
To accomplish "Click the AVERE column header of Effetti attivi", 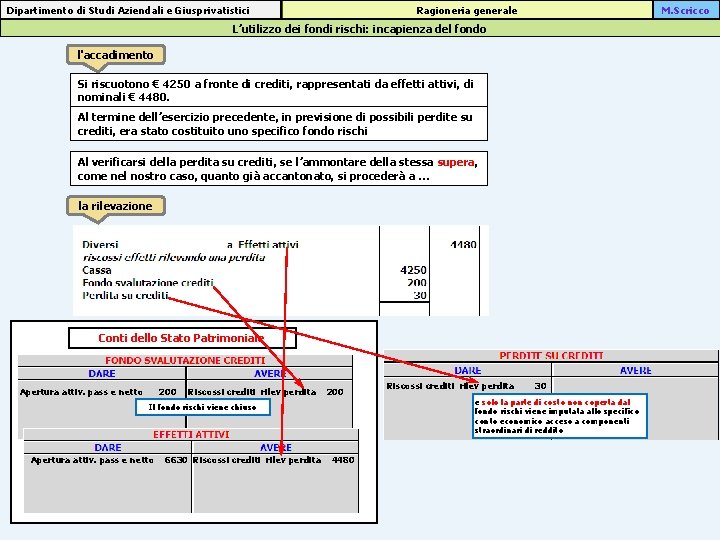I will pos(276,447).
